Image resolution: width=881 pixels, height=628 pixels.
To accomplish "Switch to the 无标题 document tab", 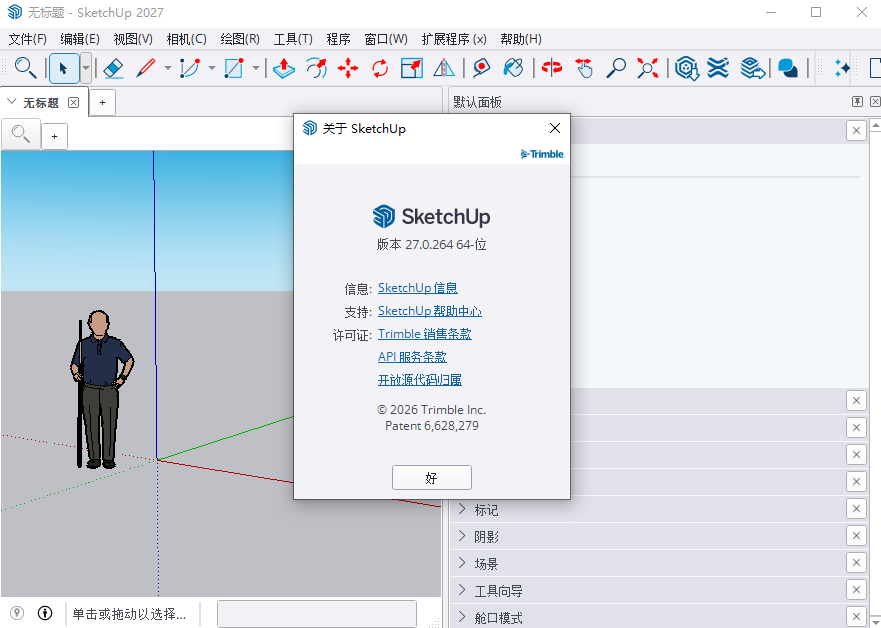I will pyautogui.click(x=40, y=103).
